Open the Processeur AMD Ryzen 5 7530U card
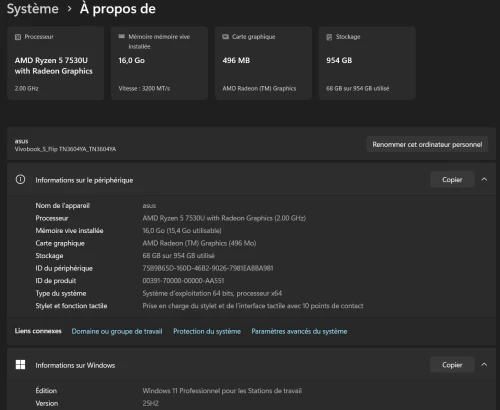500x410 pixels. pyautogui.click(x=56, y=63)
